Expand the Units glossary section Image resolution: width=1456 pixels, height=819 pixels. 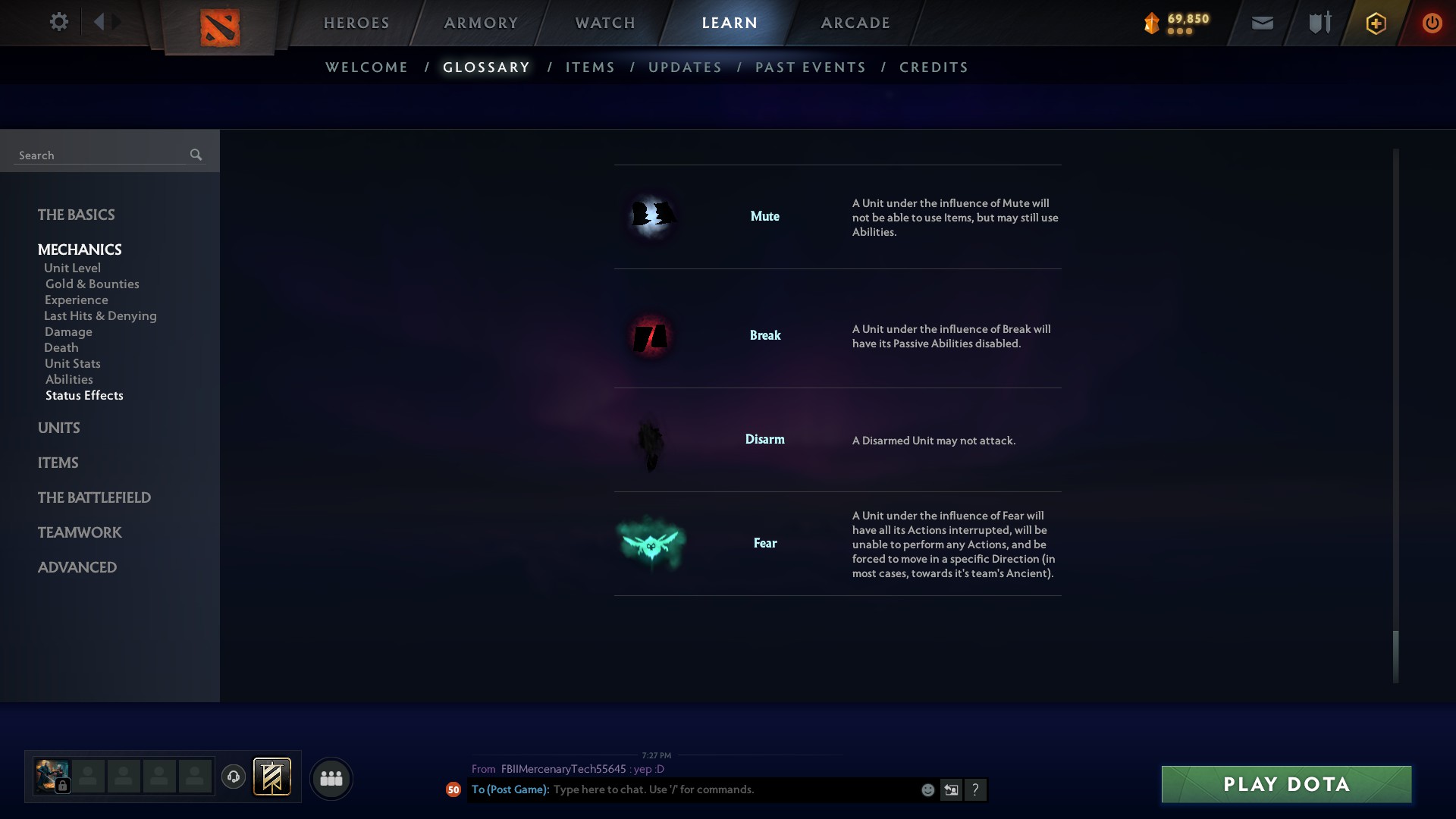pos(59,428)
